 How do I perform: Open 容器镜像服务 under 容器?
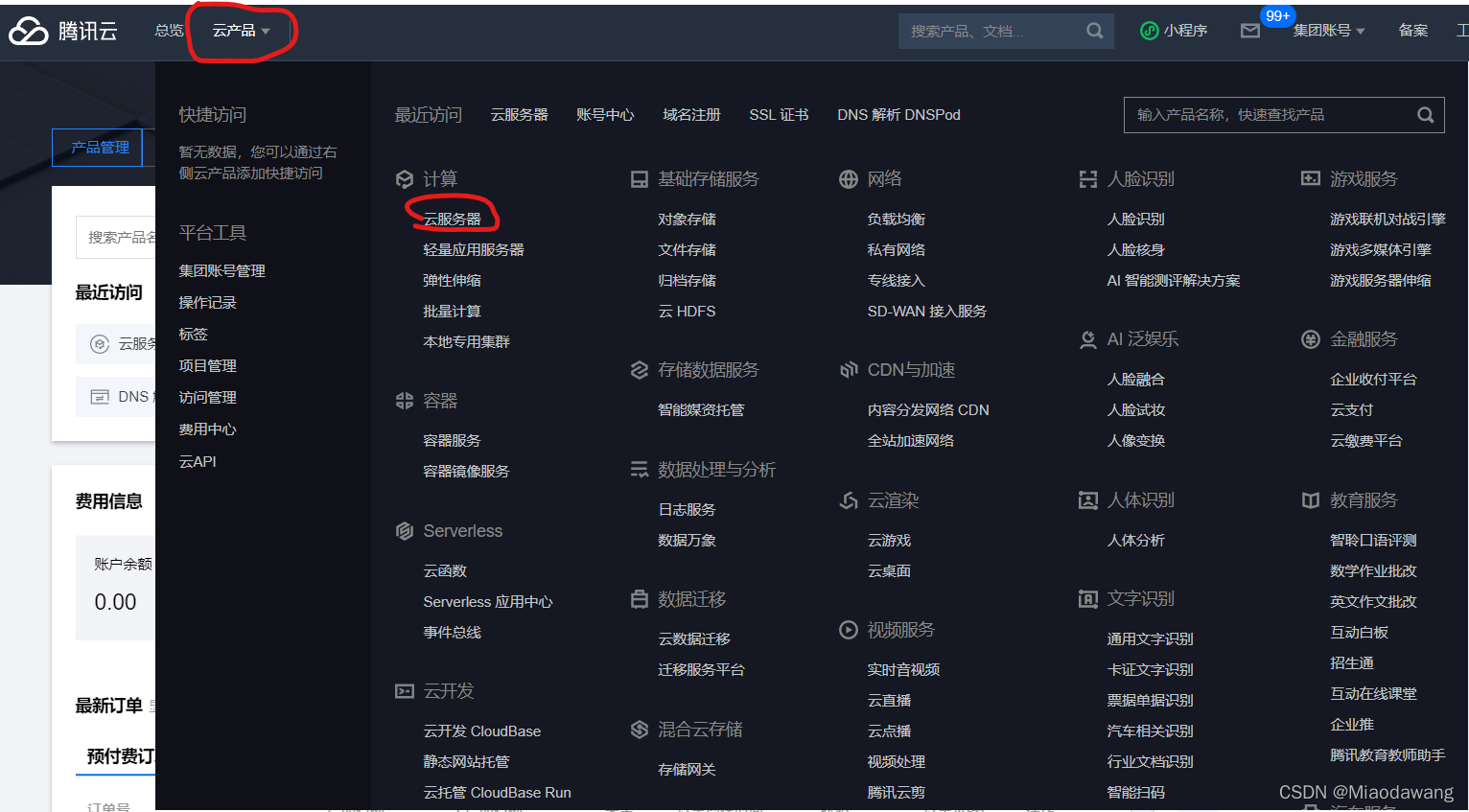[467, 472]
